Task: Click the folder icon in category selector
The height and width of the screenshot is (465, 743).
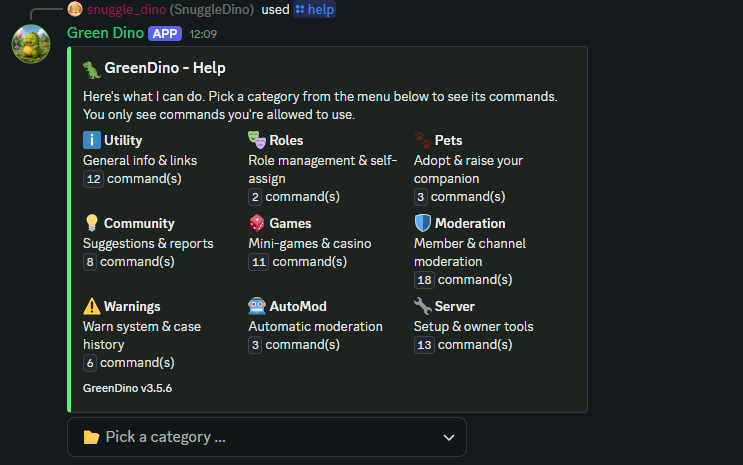Action: pos(91,437)
